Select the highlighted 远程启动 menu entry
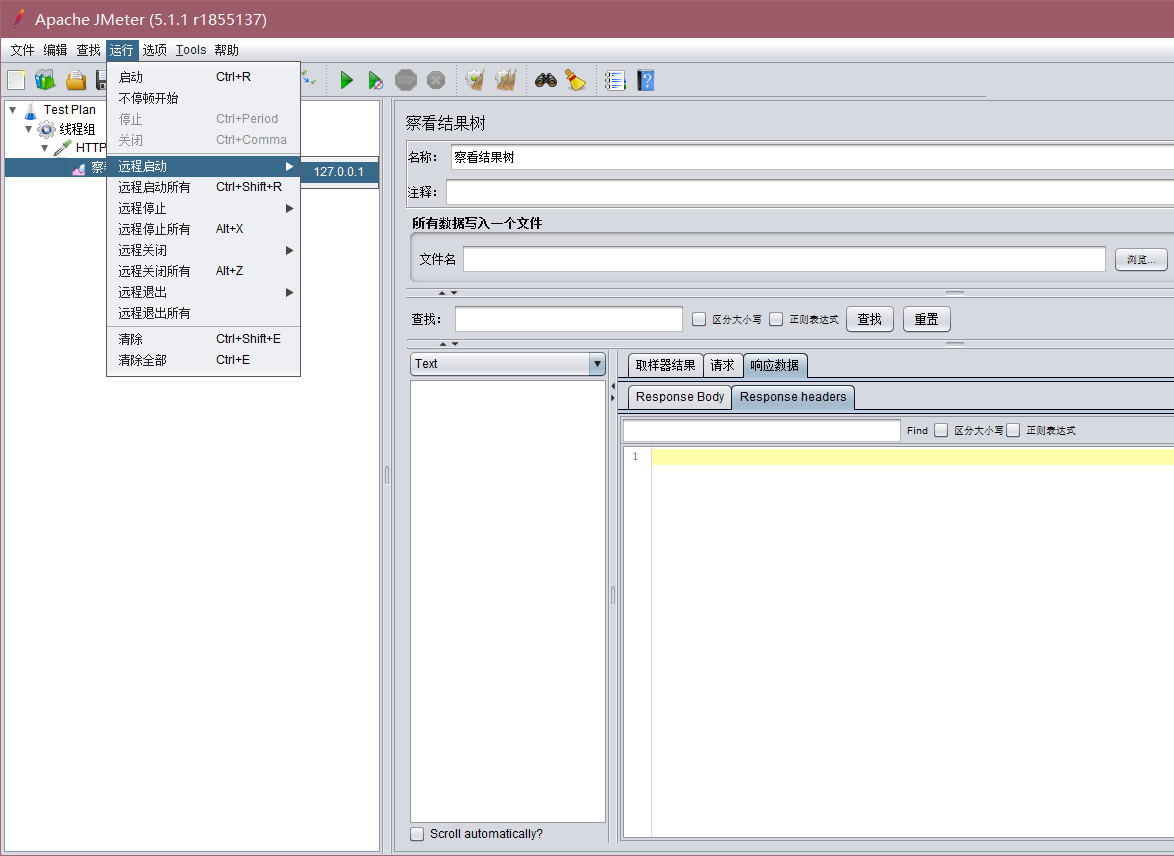Image resolution: width=1174 pixels, height=856 pixels. click(x=204, y=166)
